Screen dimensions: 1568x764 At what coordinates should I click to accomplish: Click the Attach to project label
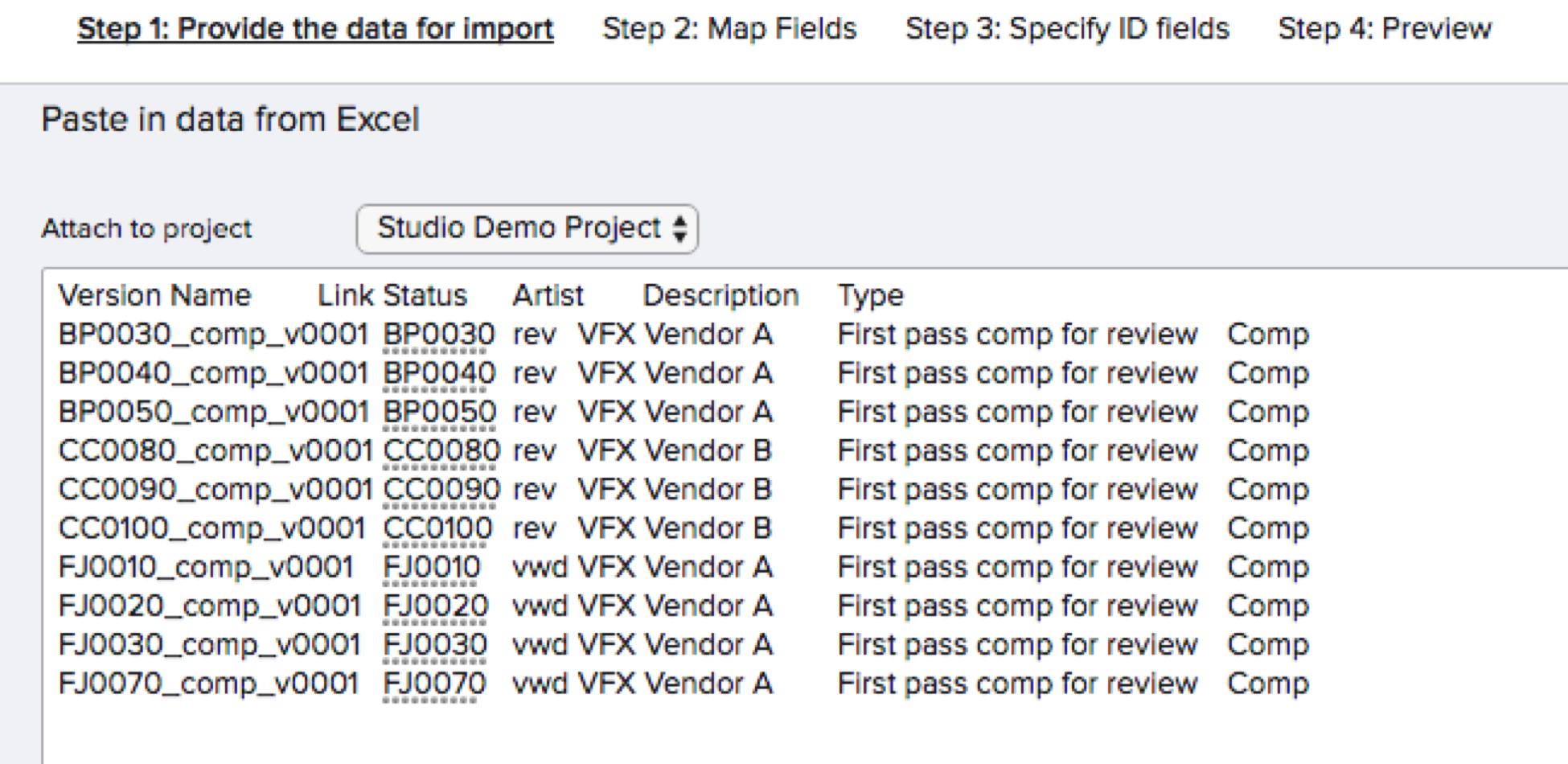[146, 229]
